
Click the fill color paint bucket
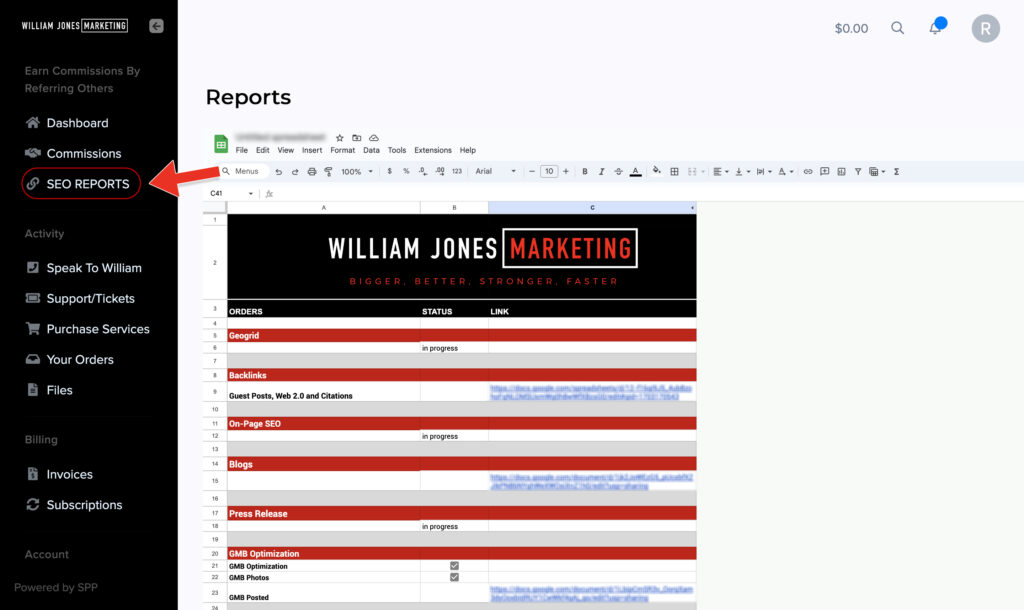(x=657, y=171)
